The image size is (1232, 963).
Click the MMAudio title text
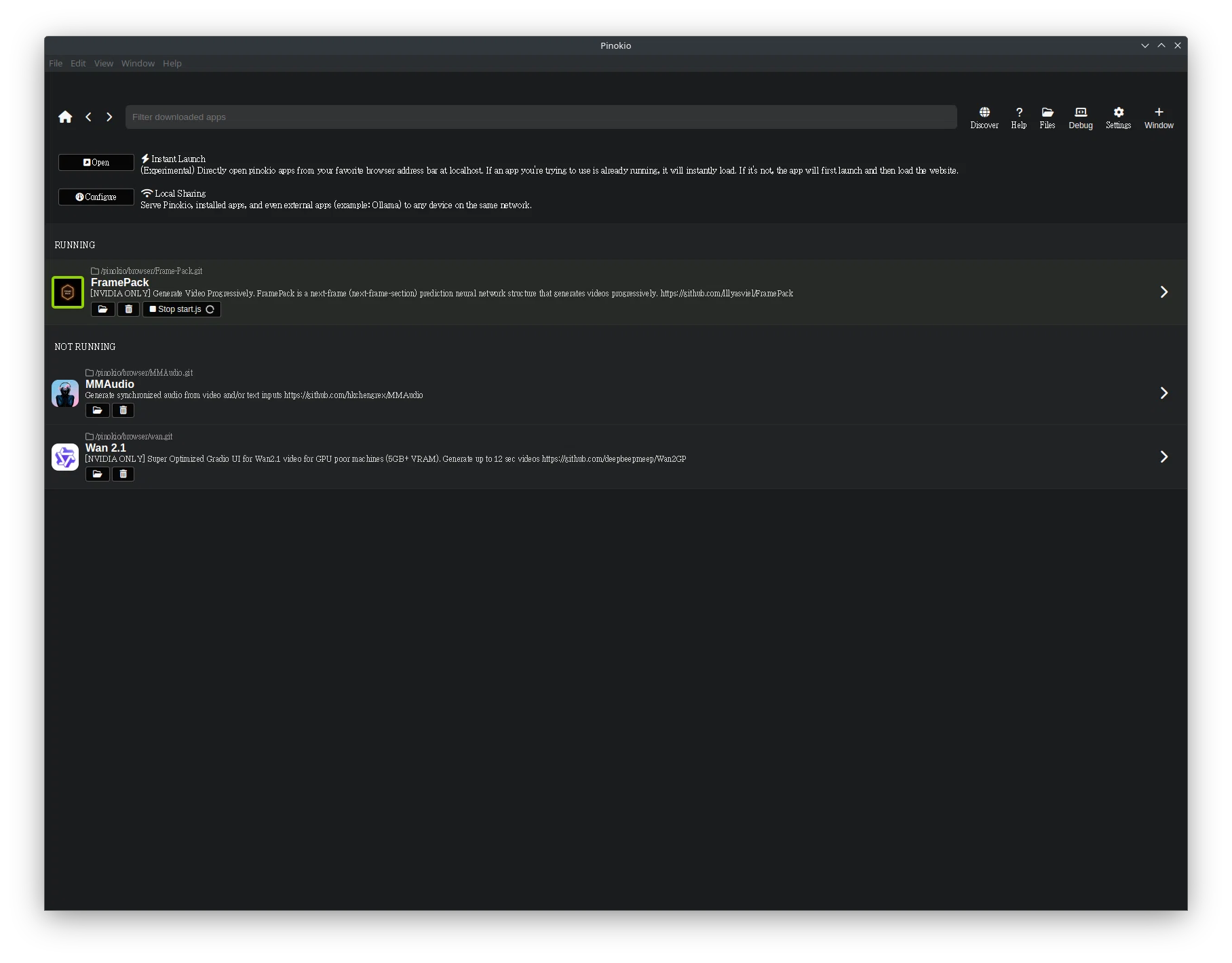pyautogui.click(x=109, y=385)
